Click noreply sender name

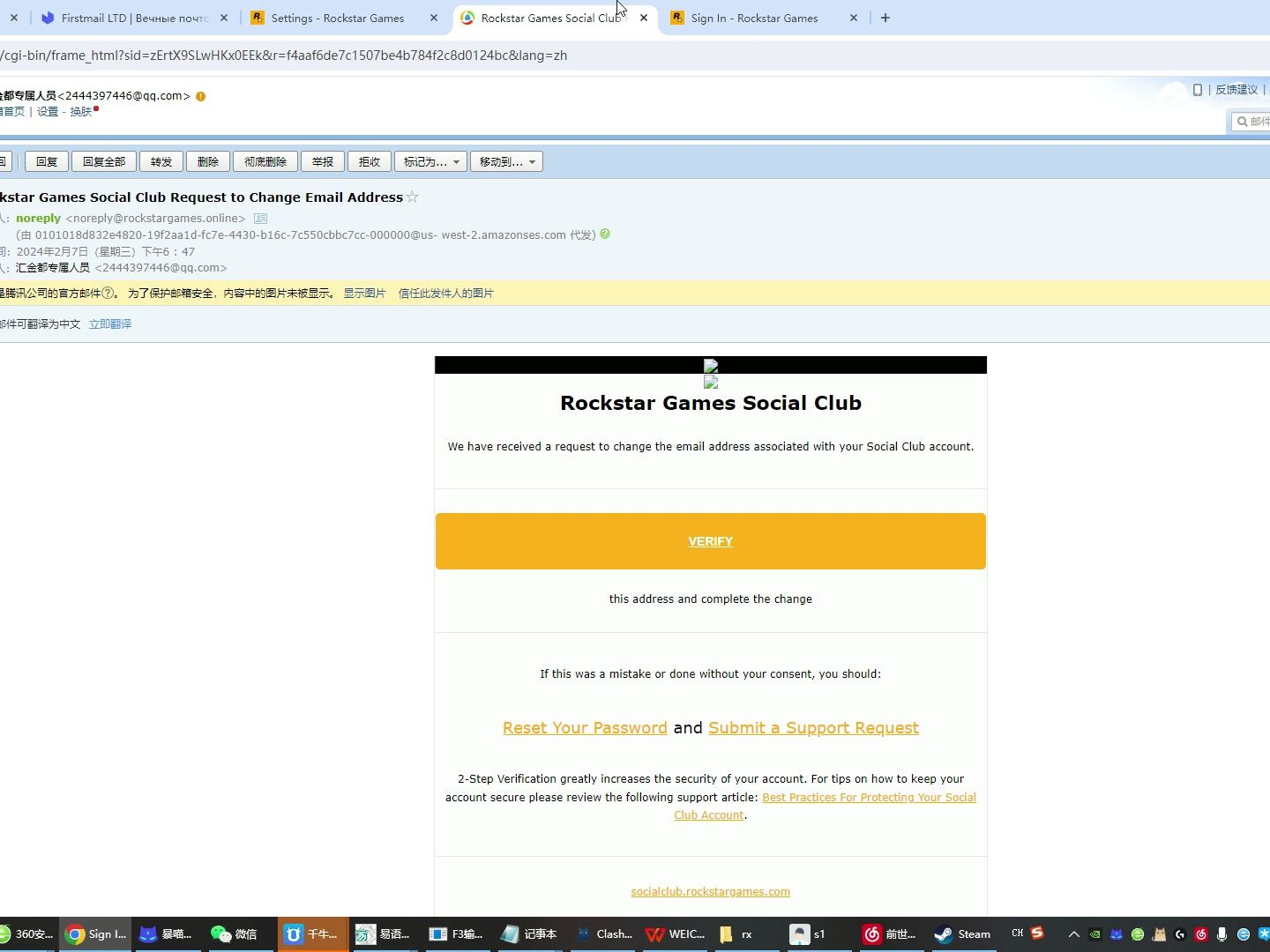(x=38, y=219)
